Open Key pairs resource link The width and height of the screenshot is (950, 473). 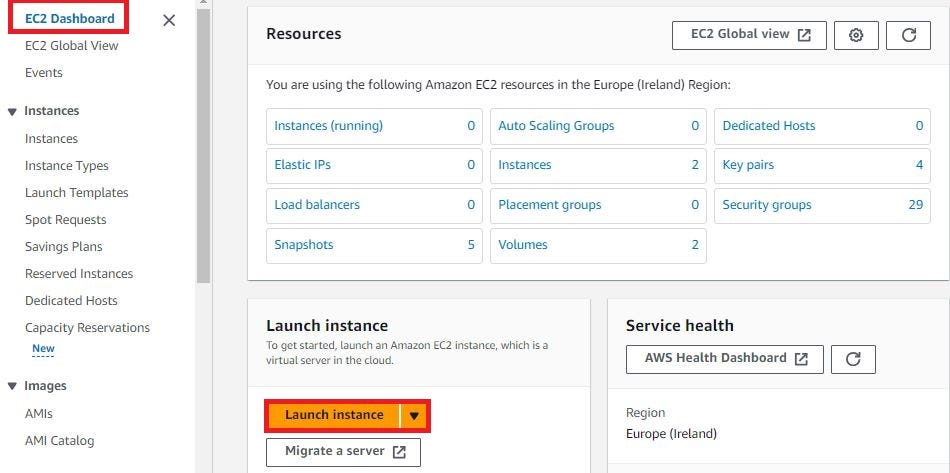pyautogui.click(x=748, y=165)
